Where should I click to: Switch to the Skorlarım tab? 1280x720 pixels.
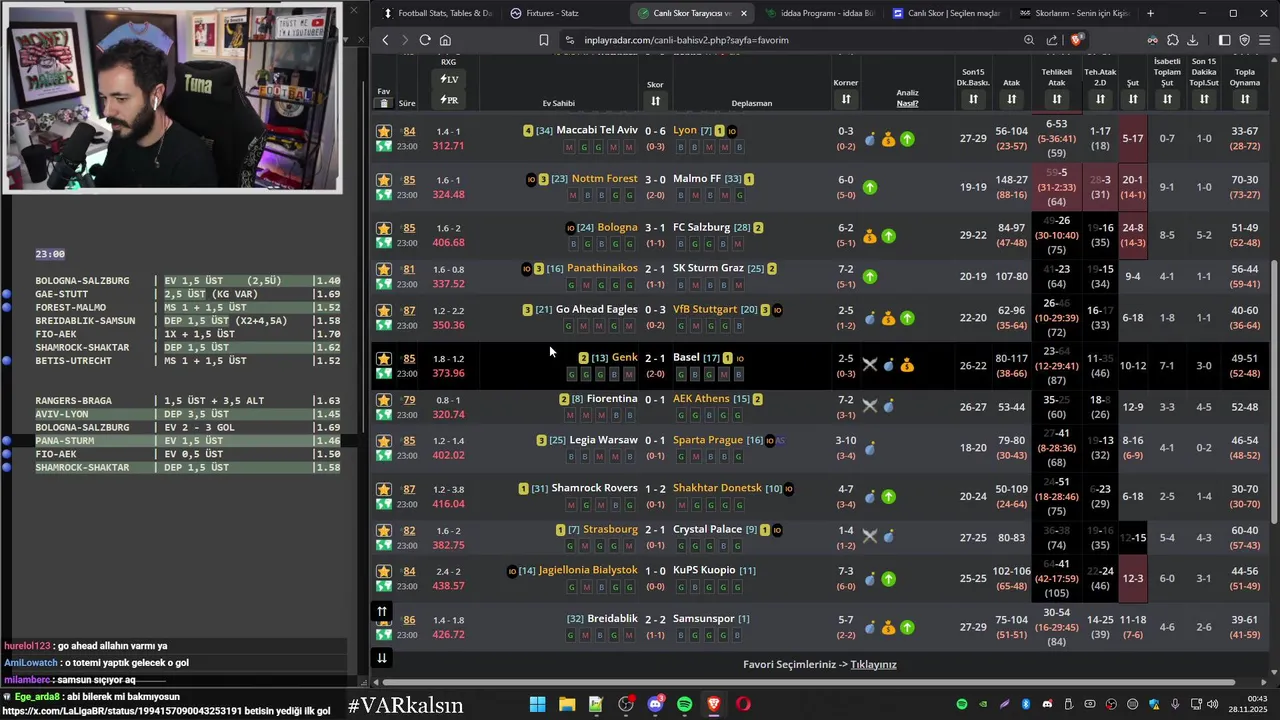click(x=1073, y=13)
